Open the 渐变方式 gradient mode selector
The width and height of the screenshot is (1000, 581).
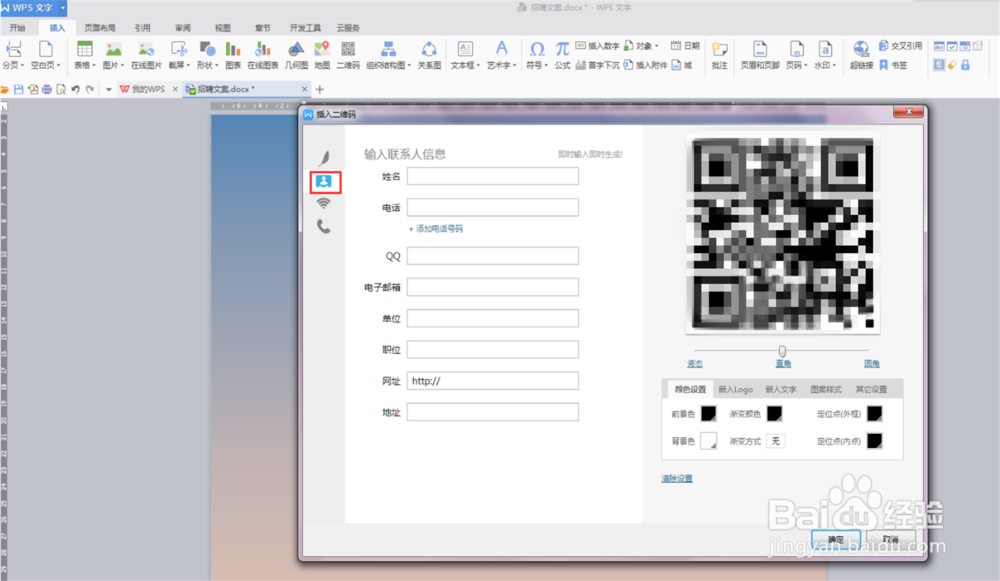(776, 441)
